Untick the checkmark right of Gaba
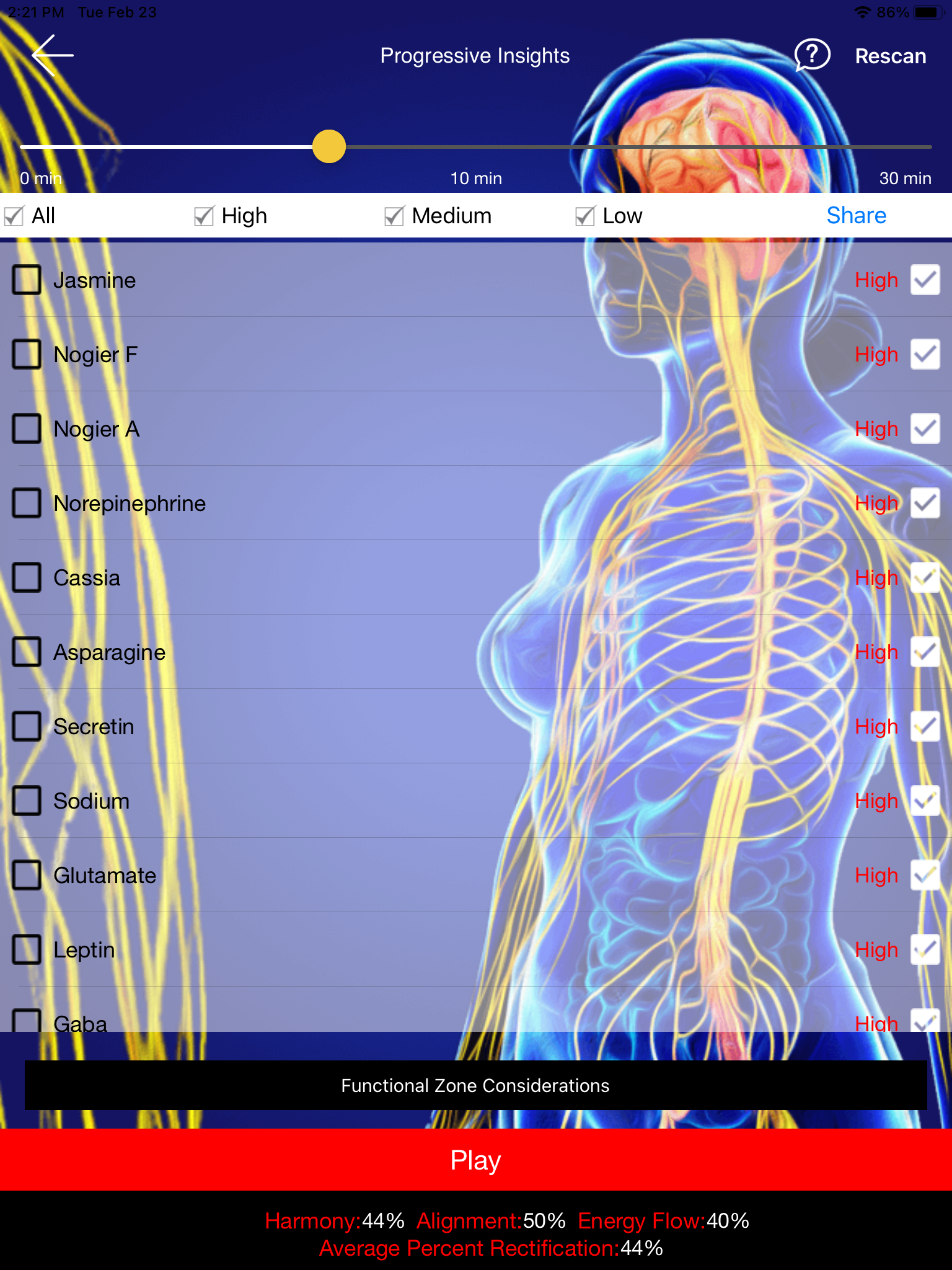Viewport: 952px width, 1270px height. (925, 1021)
